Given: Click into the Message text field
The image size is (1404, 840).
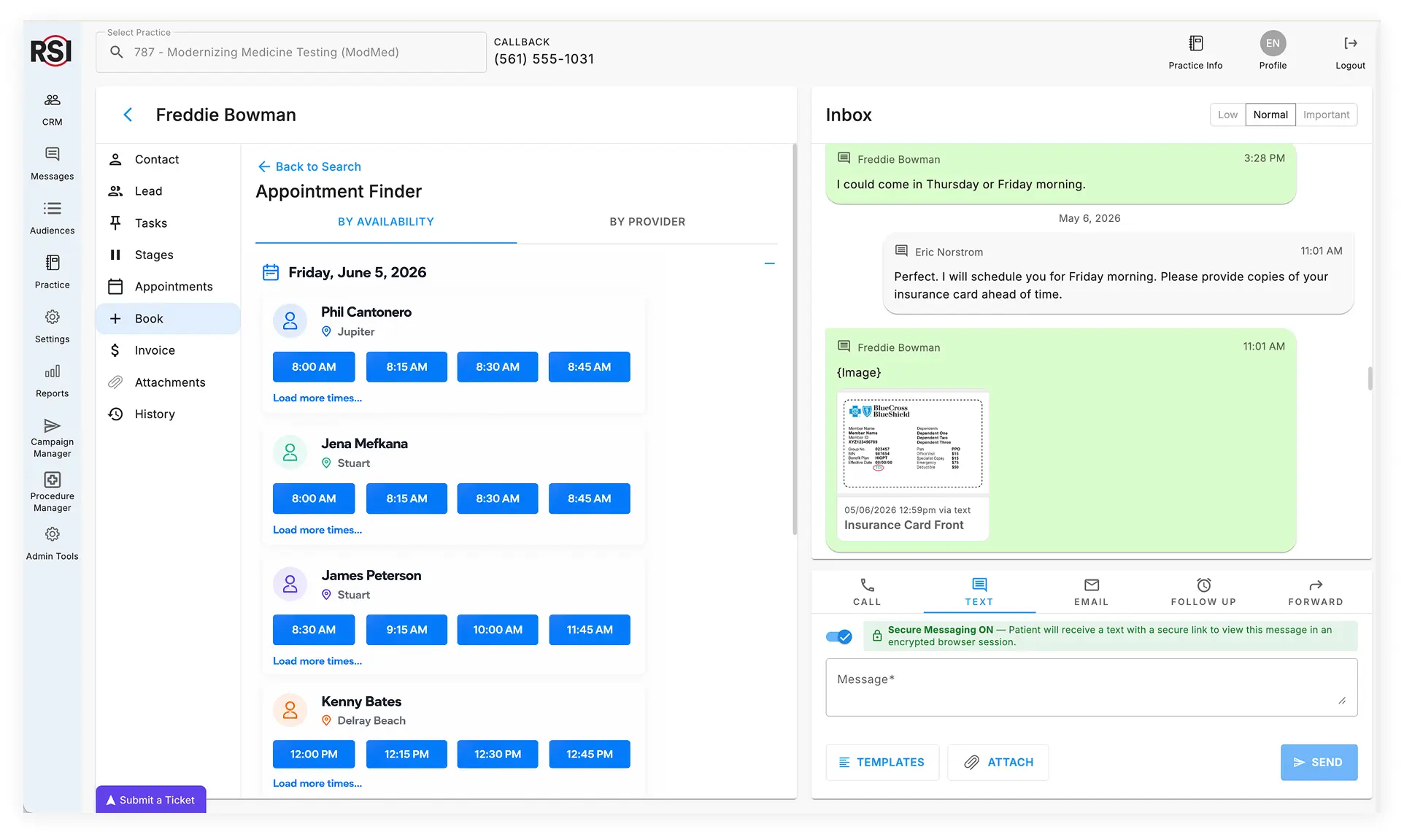Looking at the screenshot, I should click(1091, 687).
